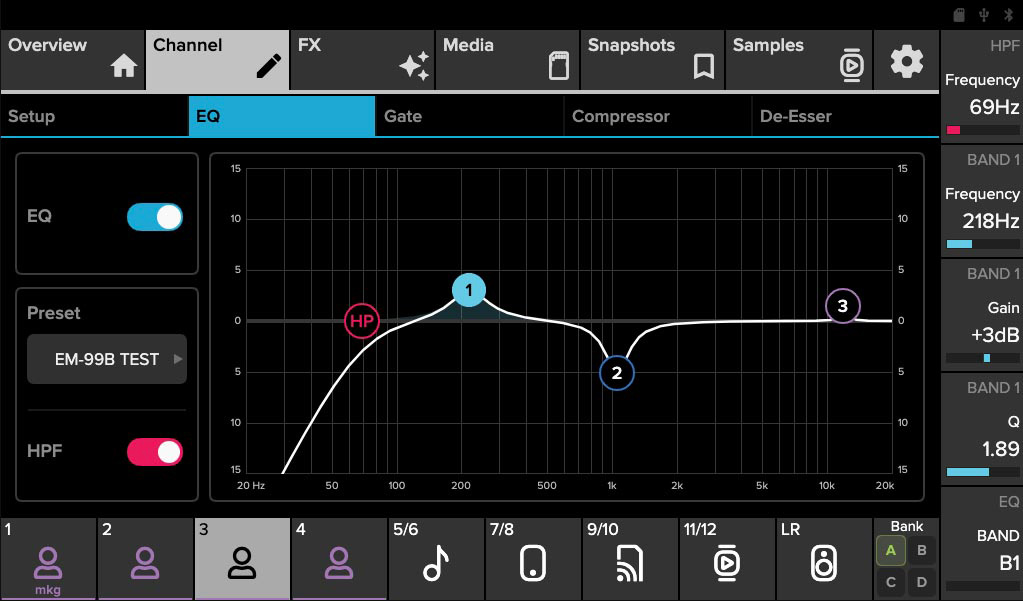Click the Band 1 Q slider
Image resolution: width=1023 pixels, height=601 pixels.
(x=982, y=472)
